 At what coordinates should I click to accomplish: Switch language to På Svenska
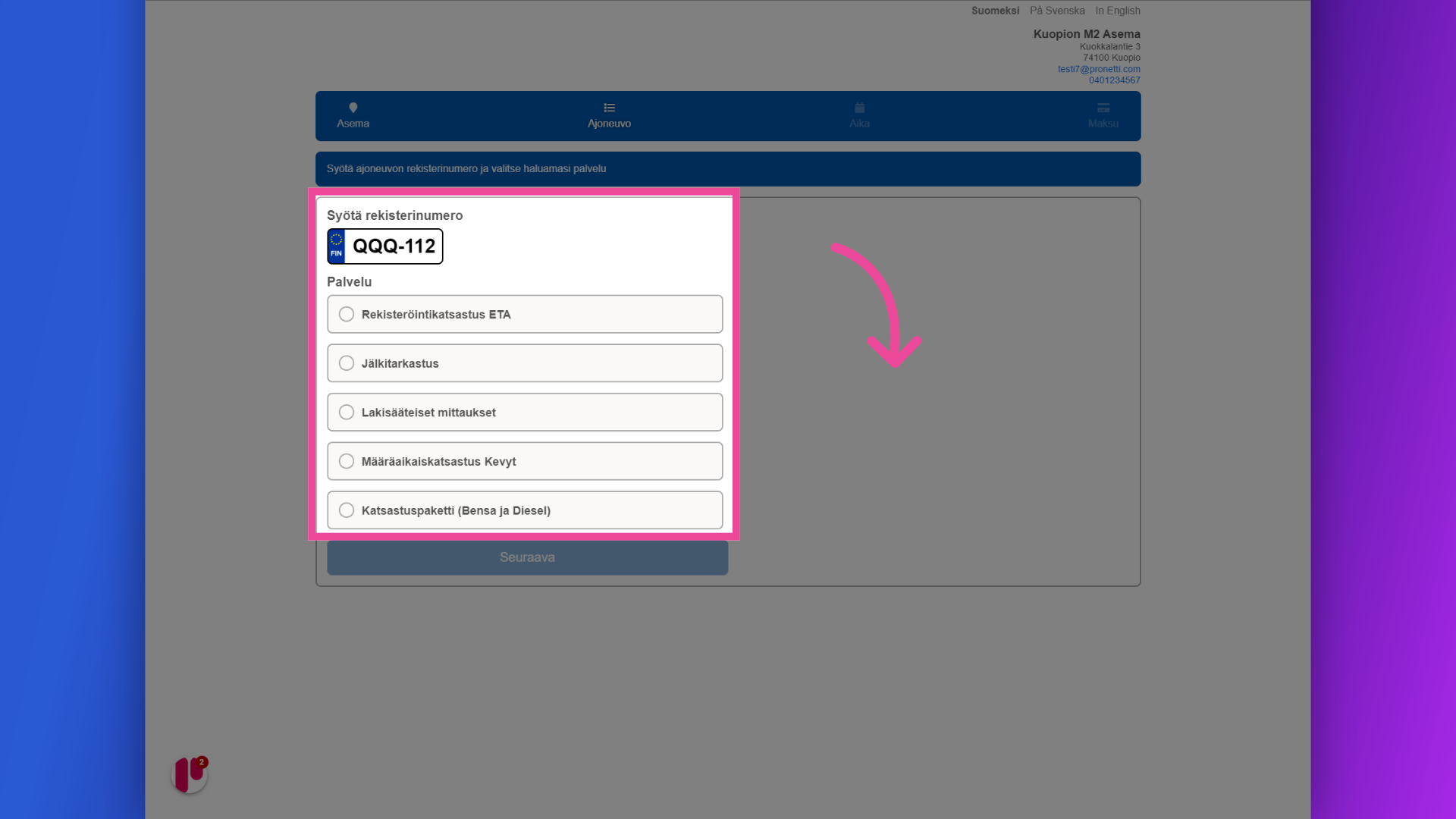tap(1057, 11)
